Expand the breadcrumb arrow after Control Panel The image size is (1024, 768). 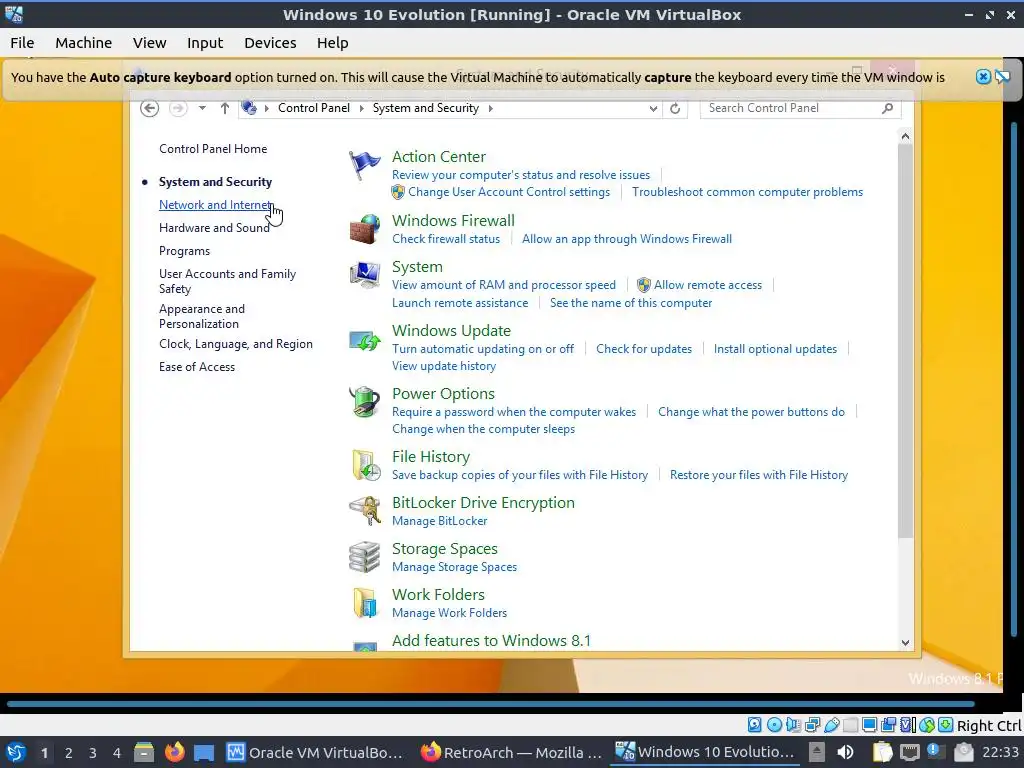361,108
